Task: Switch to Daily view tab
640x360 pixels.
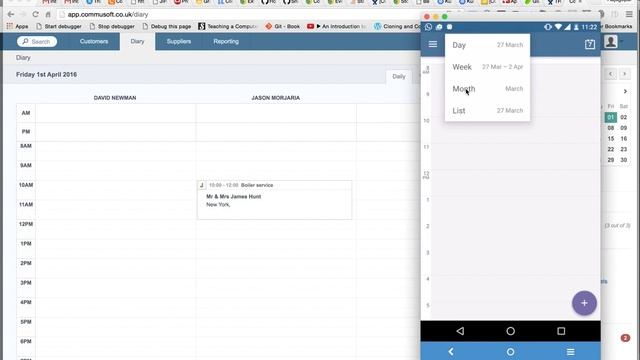Action: click(399, 76)
